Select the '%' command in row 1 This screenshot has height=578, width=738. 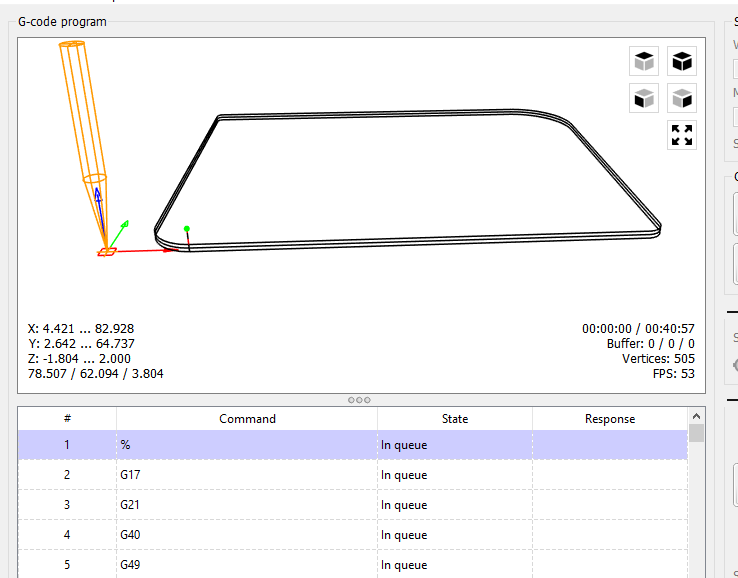pyautogui.click(x=247, y=445)
